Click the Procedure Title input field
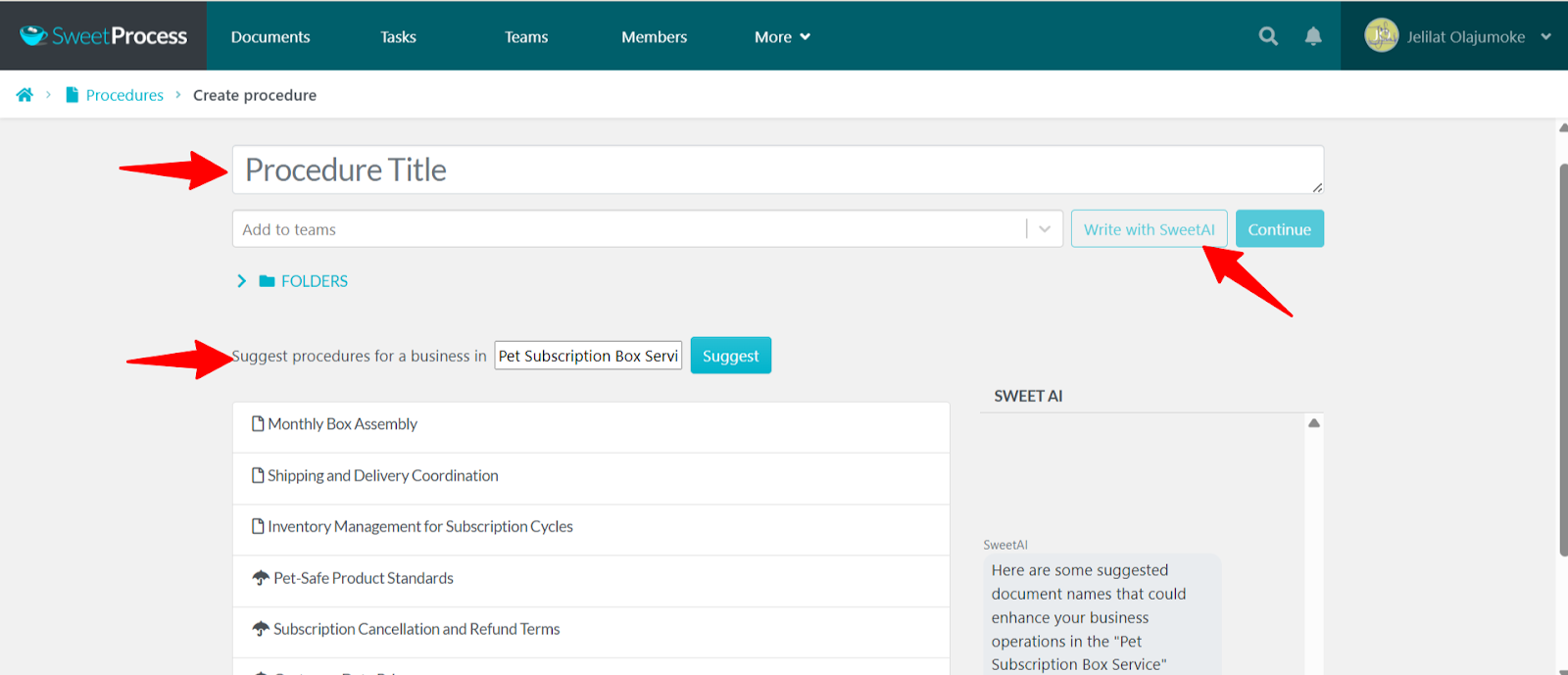Image resolution: width=1568 pixels, height=675 pixels. (x=778, y=170)
